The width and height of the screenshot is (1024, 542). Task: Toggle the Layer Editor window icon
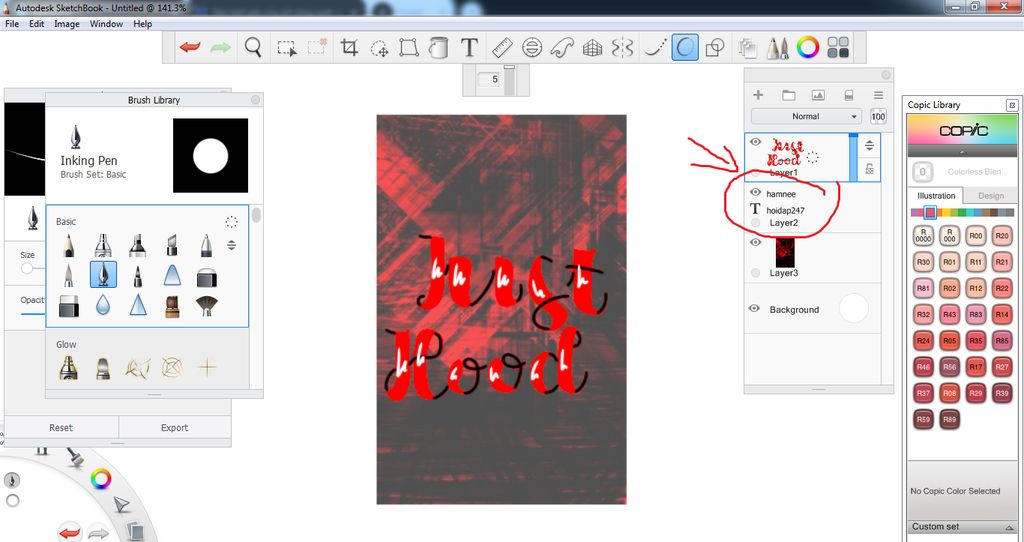pyautogui.click(x=748, y=48)
